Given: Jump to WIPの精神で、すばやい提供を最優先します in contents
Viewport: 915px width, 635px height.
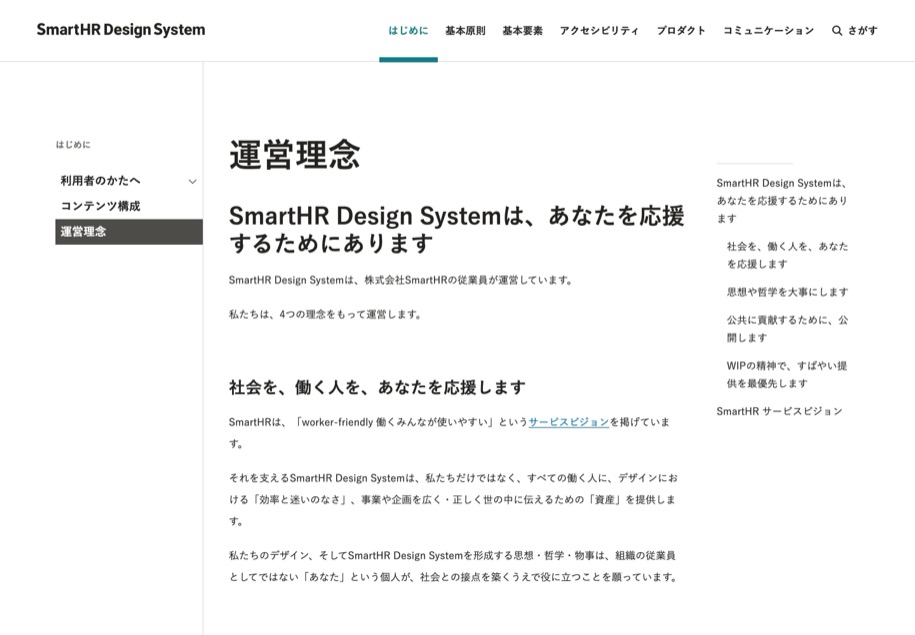Looking at the screenshot, I should pos(787,374).
